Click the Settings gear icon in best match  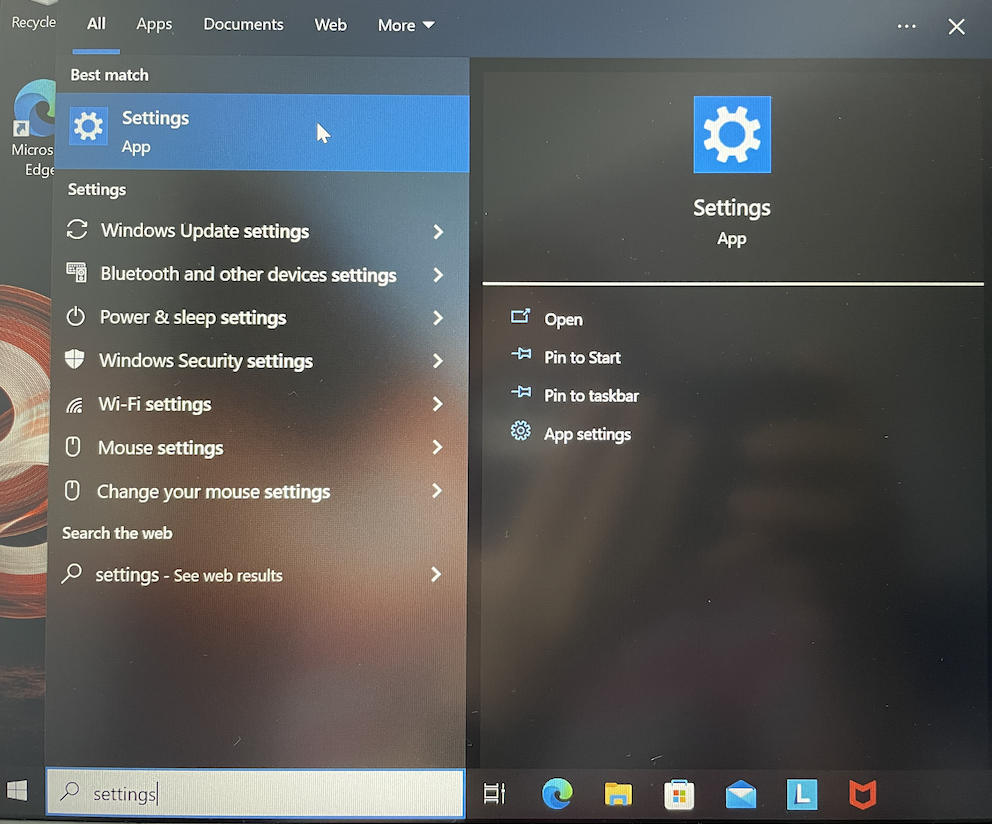(89, 127)
